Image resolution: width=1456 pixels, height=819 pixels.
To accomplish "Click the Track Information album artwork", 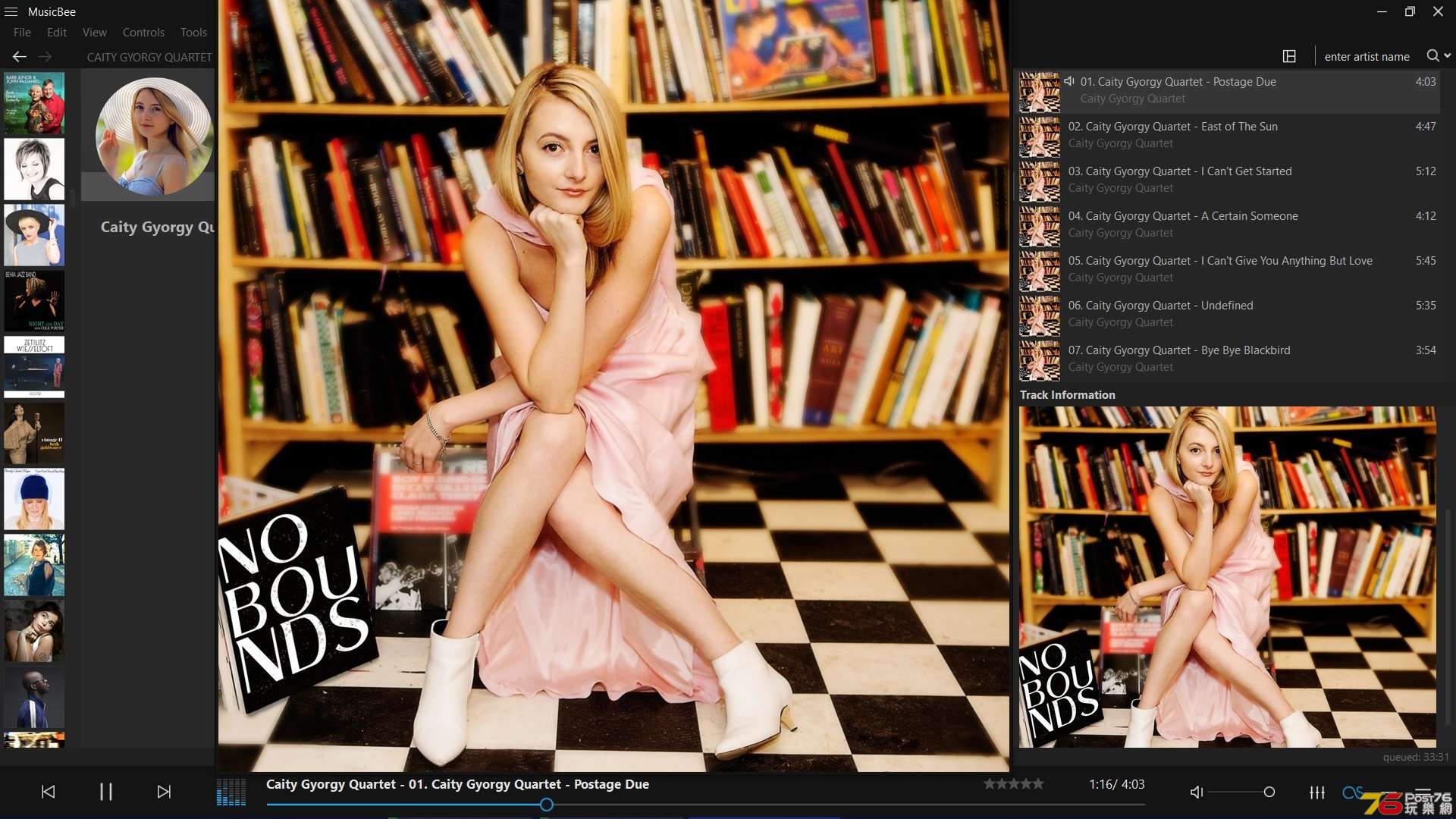I will coord(1227,577).
